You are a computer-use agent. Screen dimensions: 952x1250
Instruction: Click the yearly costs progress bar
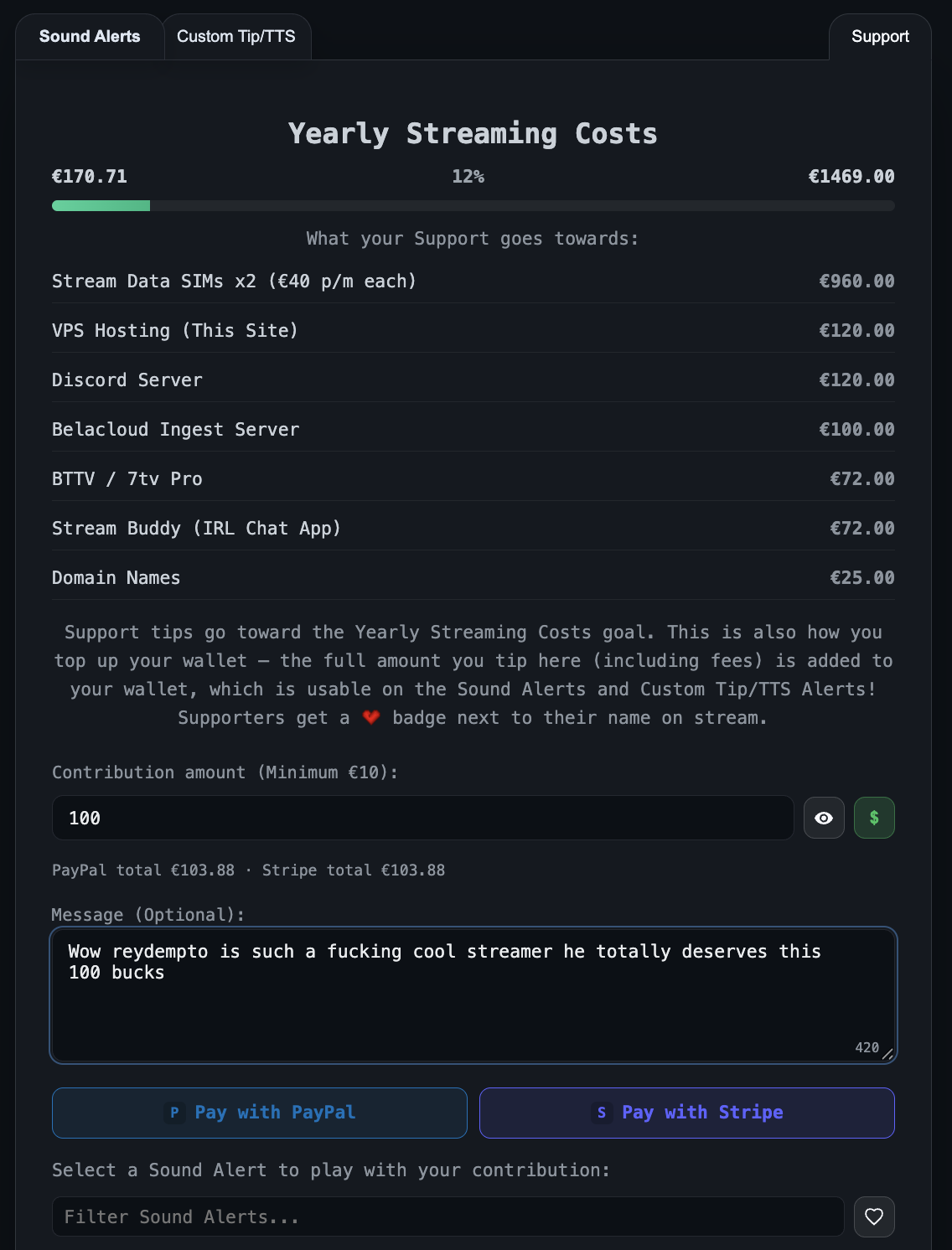[473, 206]
